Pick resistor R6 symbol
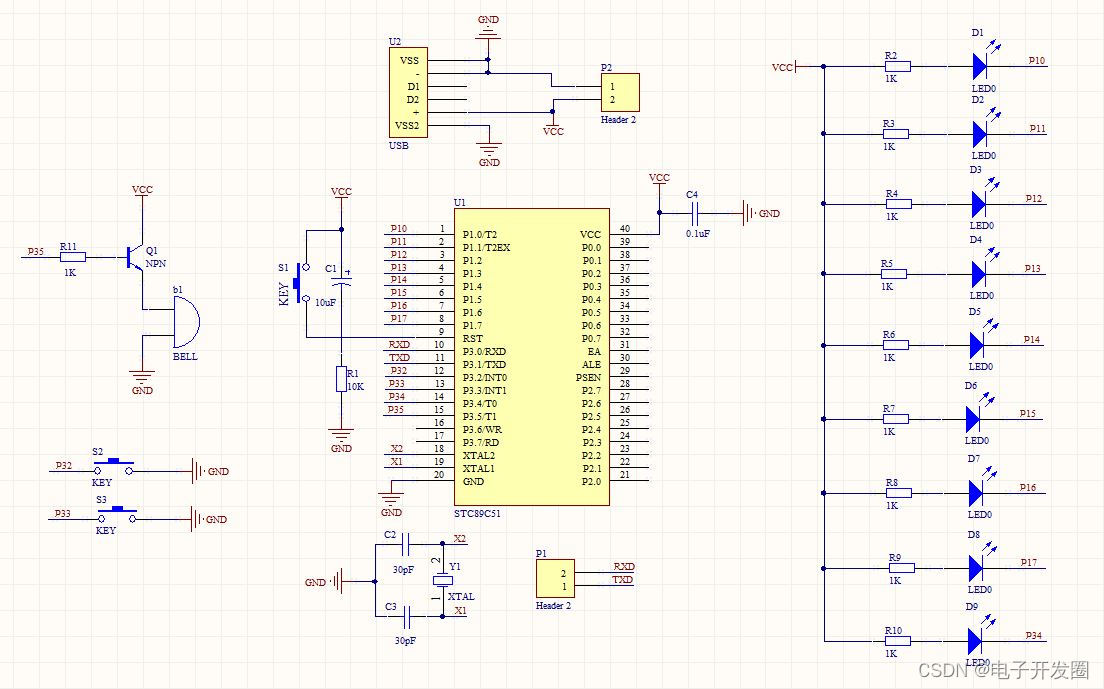The height and width of the screenshot is (689, 1104). [x=896, y=345]
